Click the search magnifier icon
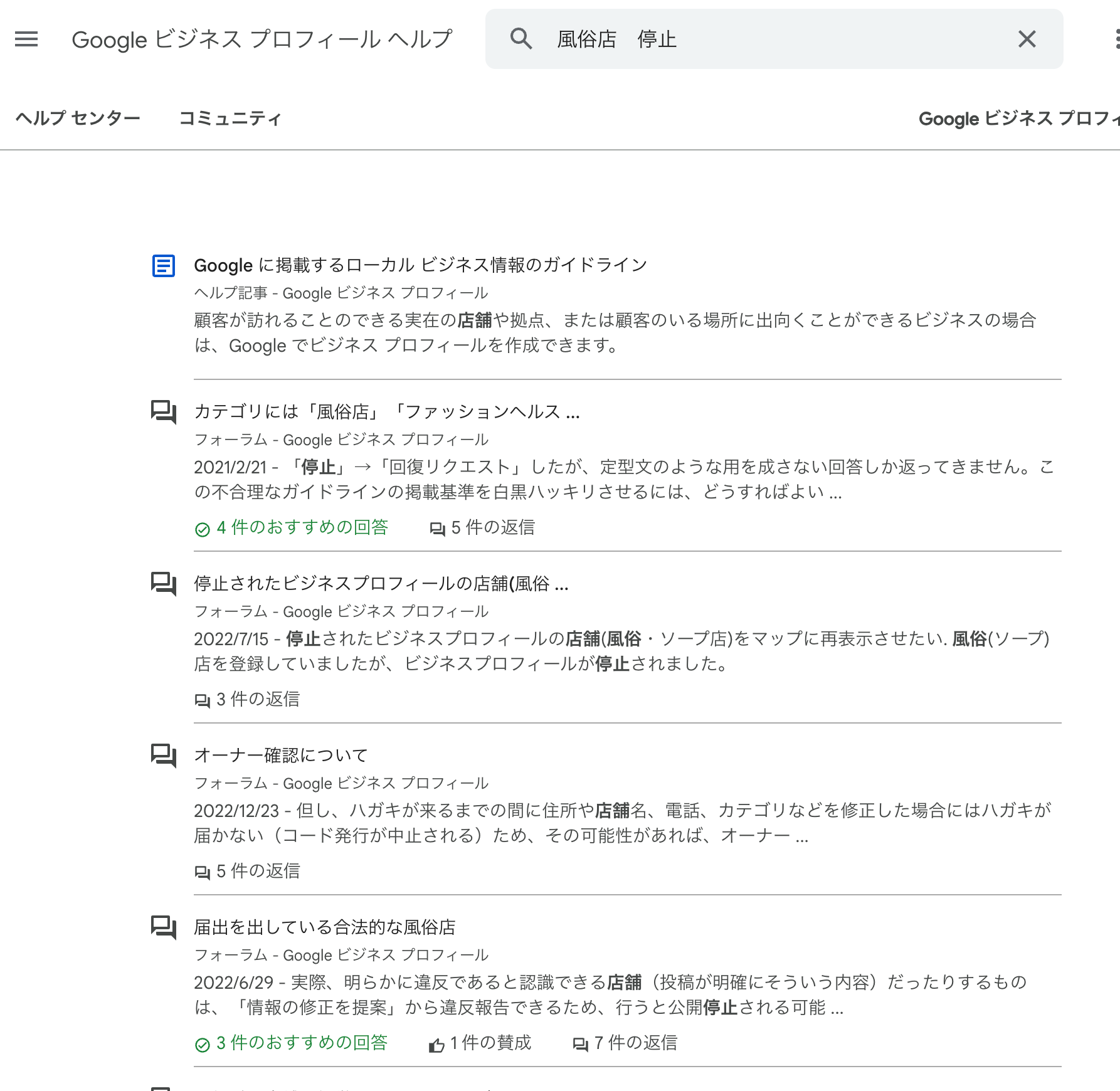The height and width of the screenshot is (1091, 1120). point(521,39)
